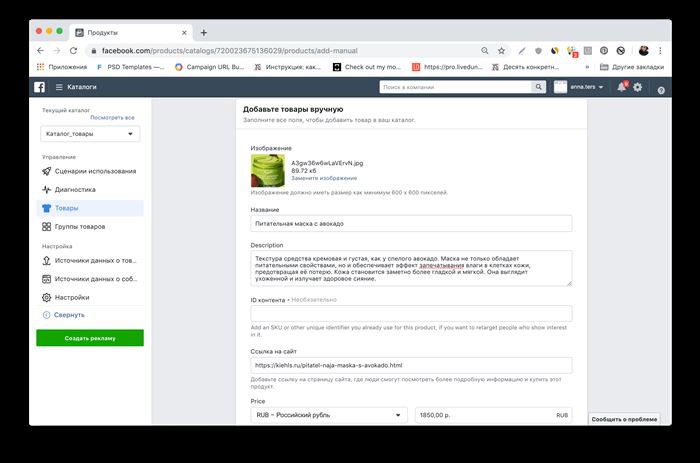The height and width of the screenshot is (463, 700).
Task: Bookmark page with the star icon
Action: click(501, 50)
